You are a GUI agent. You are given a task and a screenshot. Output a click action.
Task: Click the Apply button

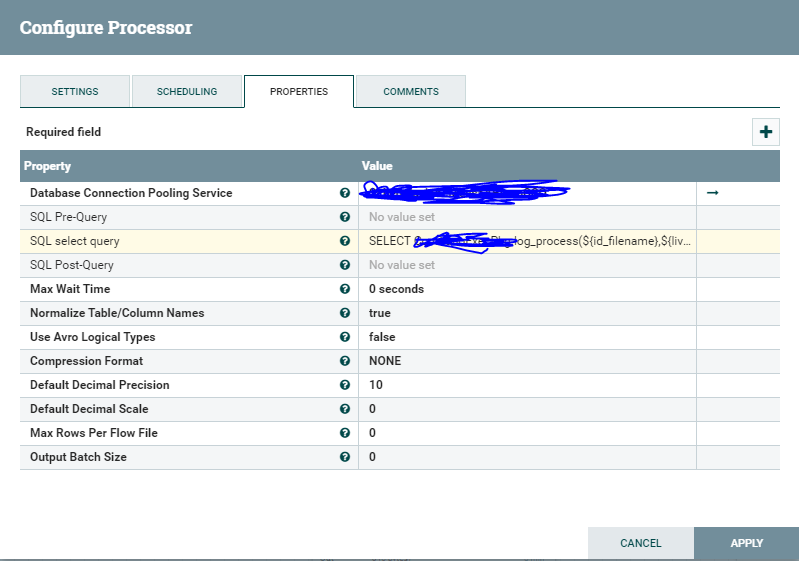[747, 543]
